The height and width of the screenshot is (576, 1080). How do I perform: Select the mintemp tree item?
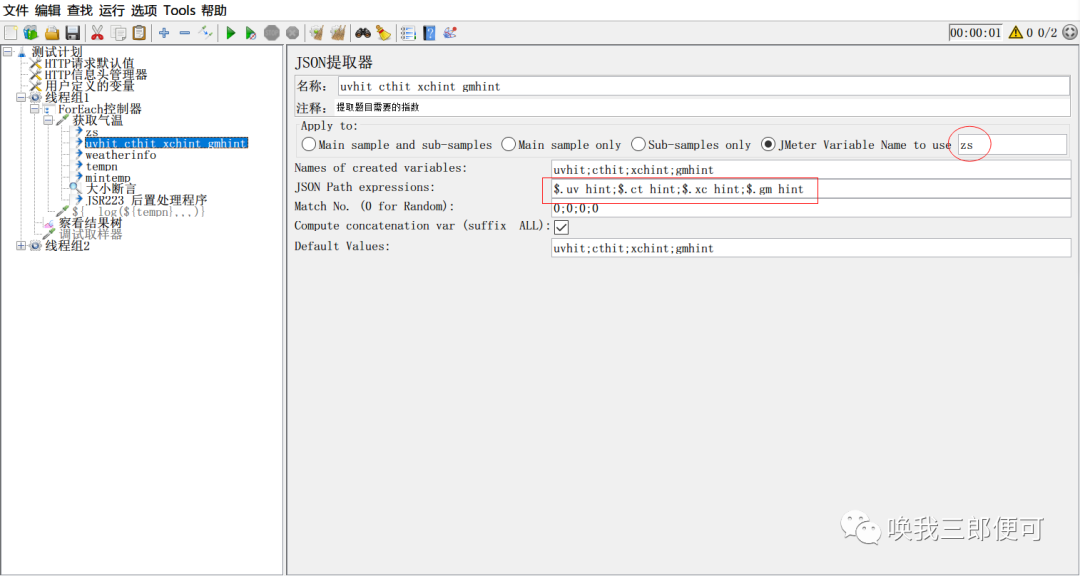107,178
